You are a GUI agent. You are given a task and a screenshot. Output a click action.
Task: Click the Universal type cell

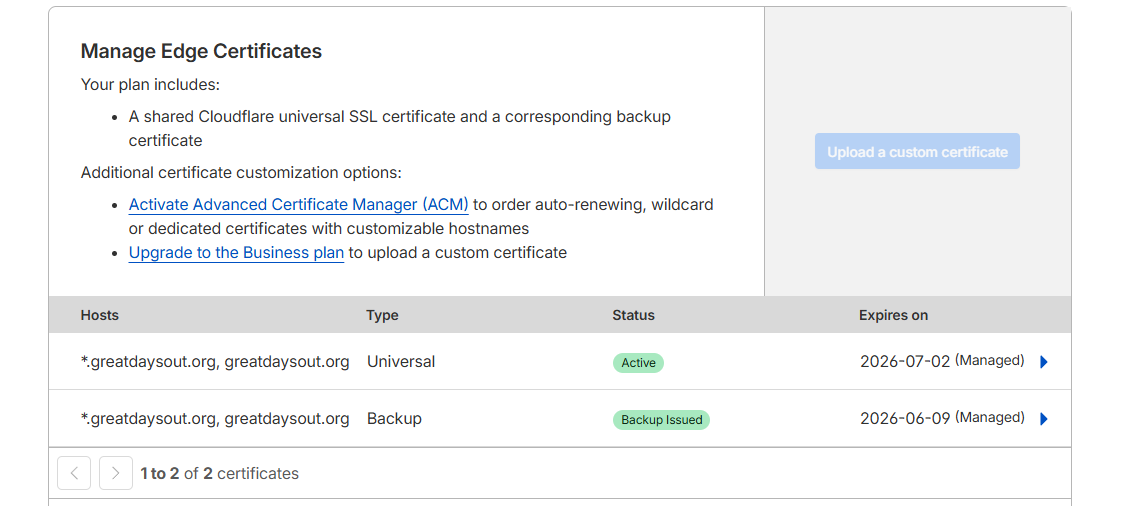[x=401, y=362]
